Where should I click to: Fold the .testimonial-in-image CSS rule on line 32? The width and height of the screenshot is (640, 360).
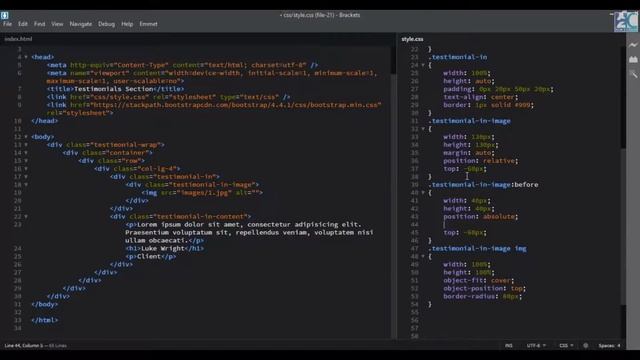point(423,129)
